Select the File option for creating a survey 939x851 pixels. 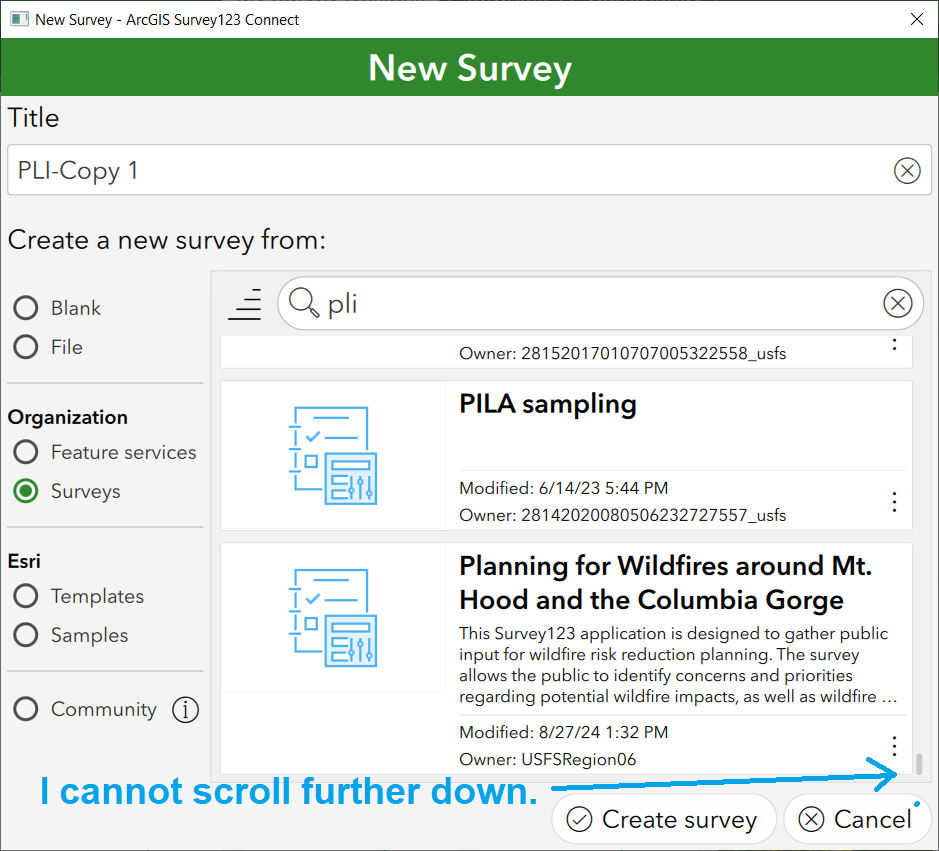(25, 347)
